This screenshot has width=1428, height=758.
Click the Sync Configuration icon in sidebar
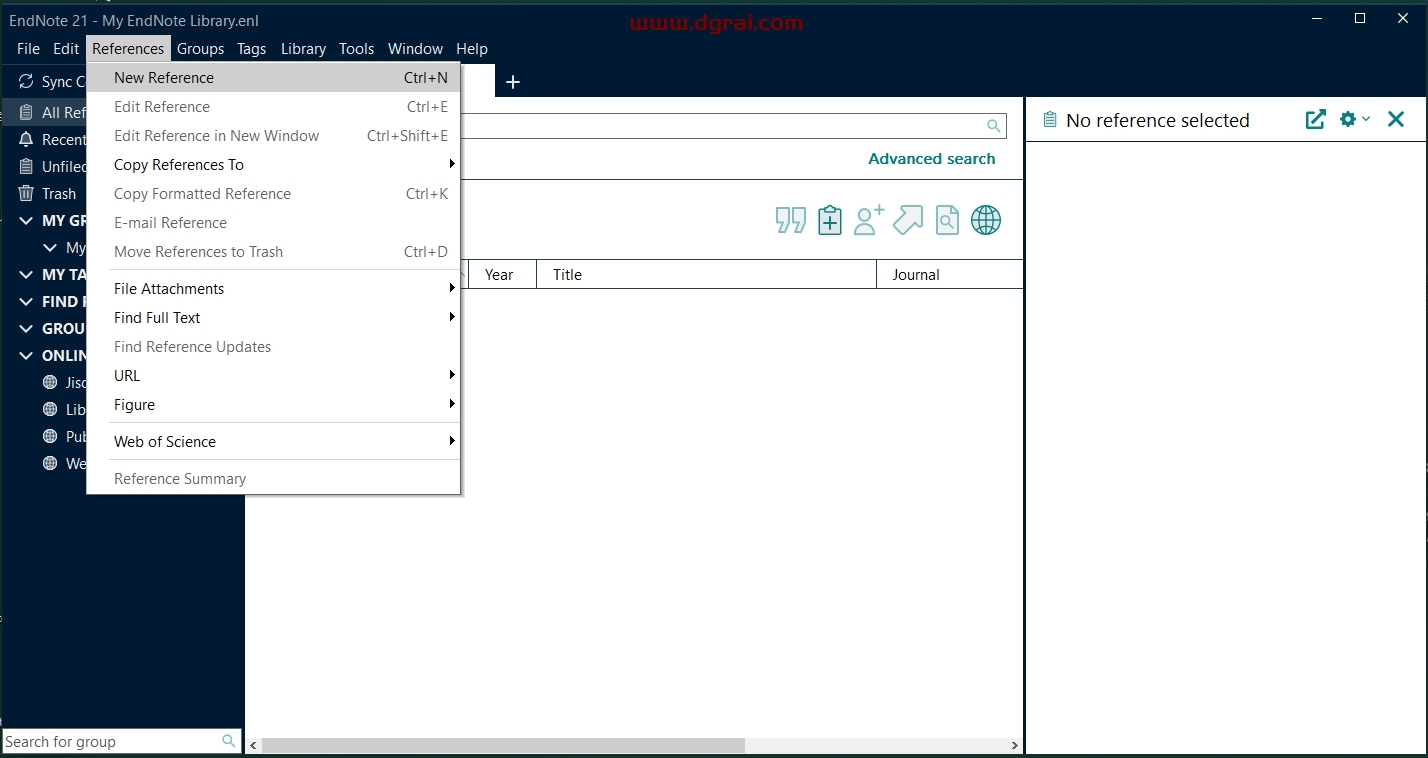point(26,82)
